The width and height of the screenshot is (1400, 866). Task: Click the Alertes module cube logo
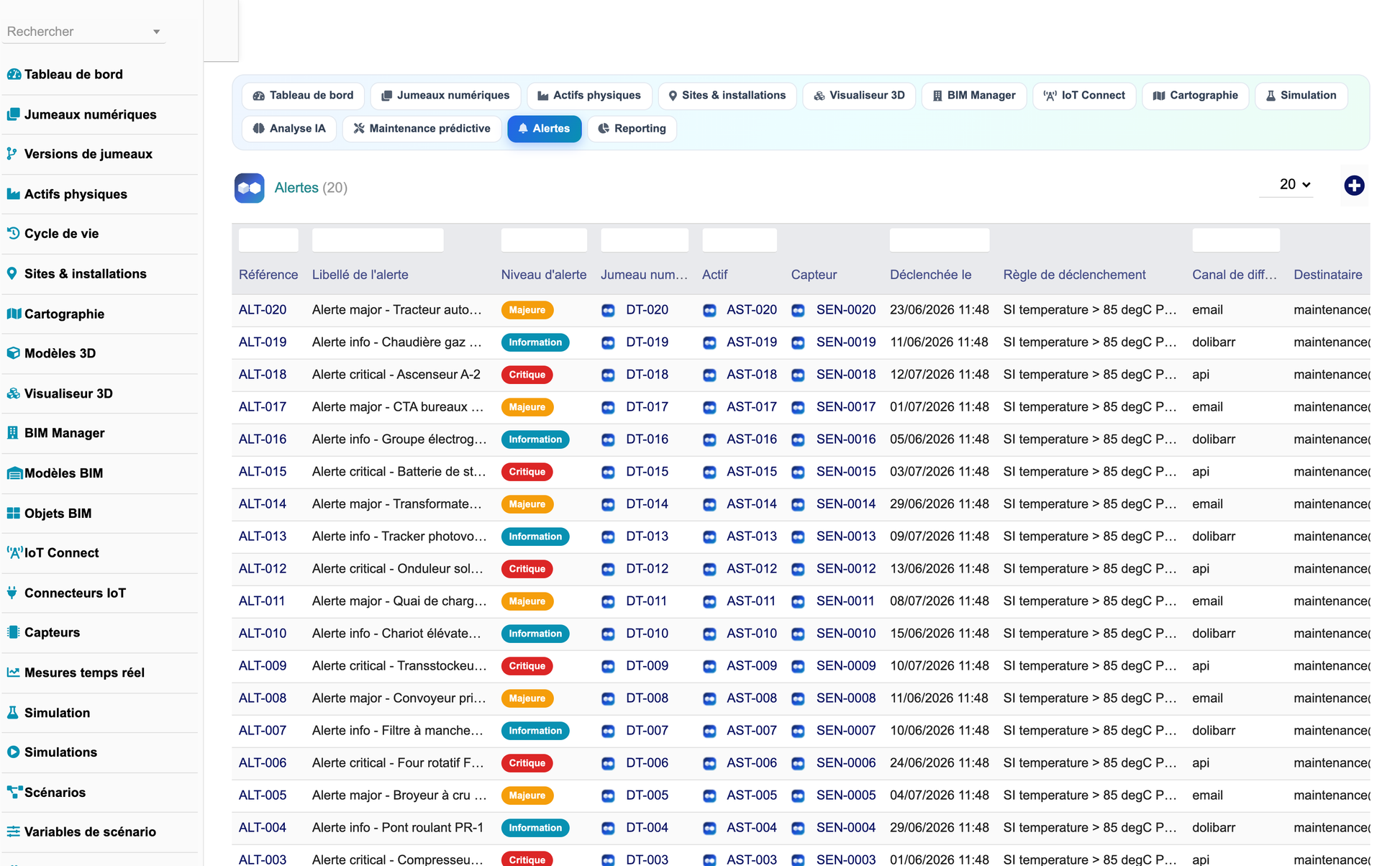(x=250, y=188)
